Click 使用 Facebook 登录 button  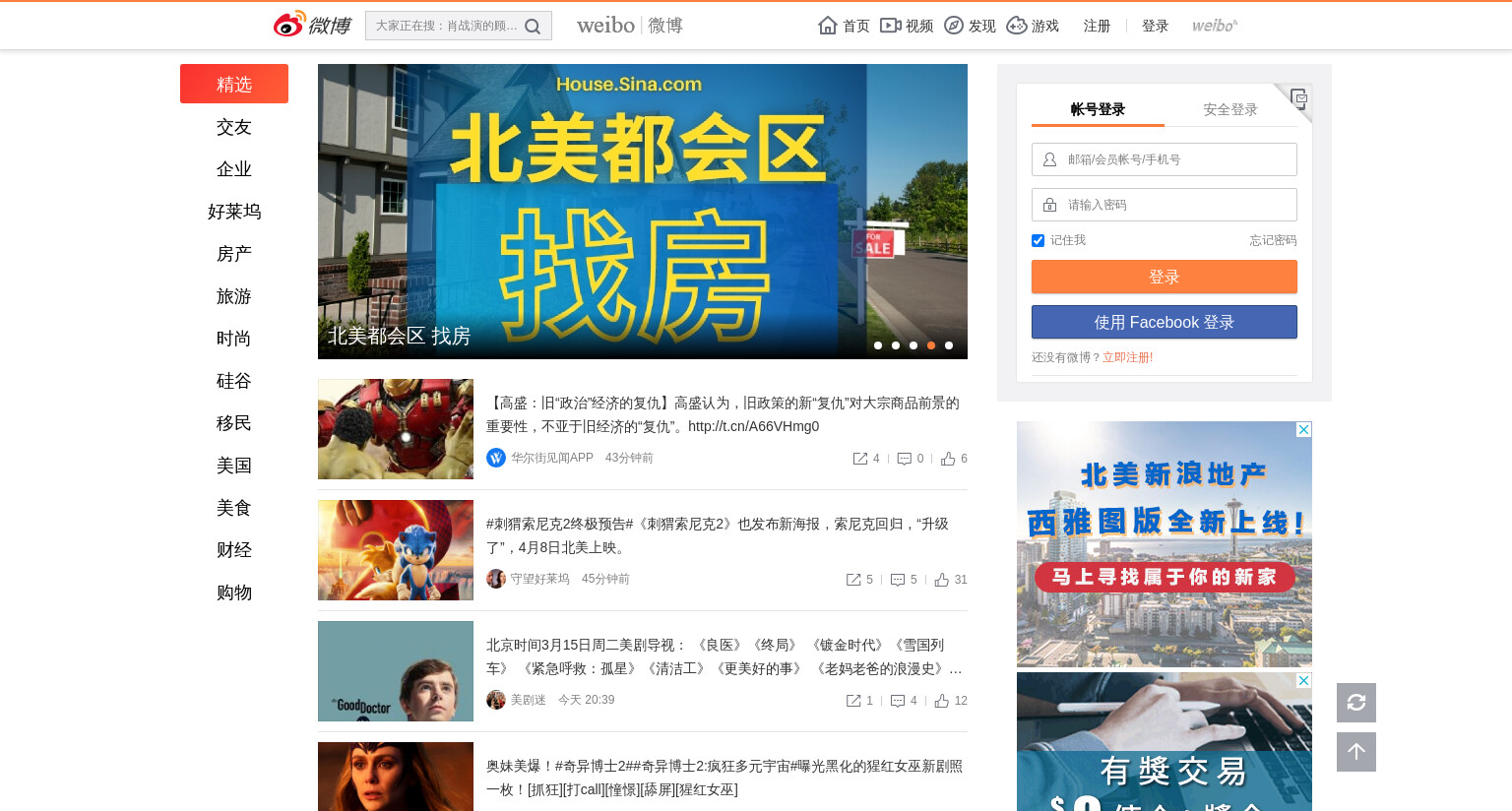tap(1165, 322)
